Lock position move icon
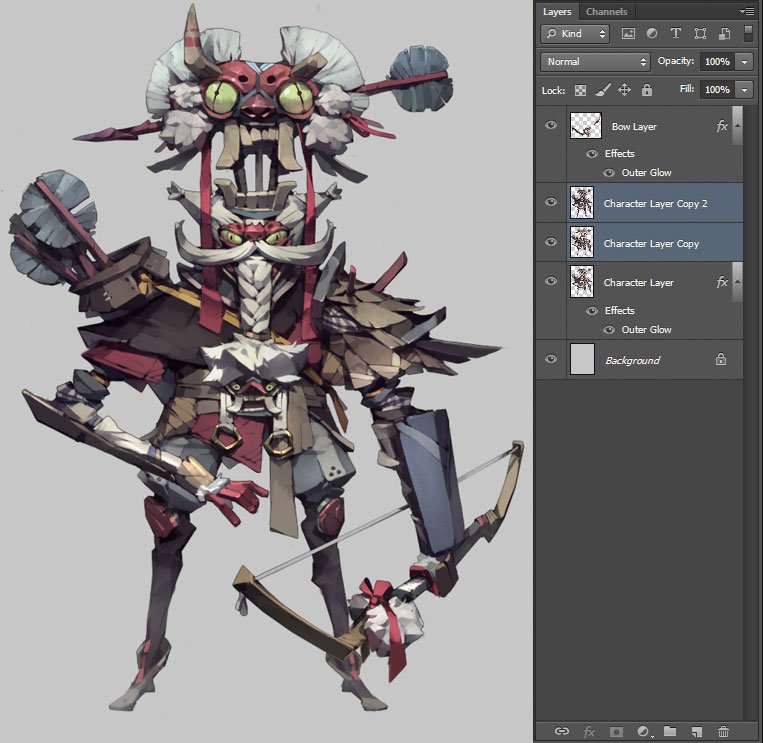This screenshot has width=763, height=743. click(624, 90)
